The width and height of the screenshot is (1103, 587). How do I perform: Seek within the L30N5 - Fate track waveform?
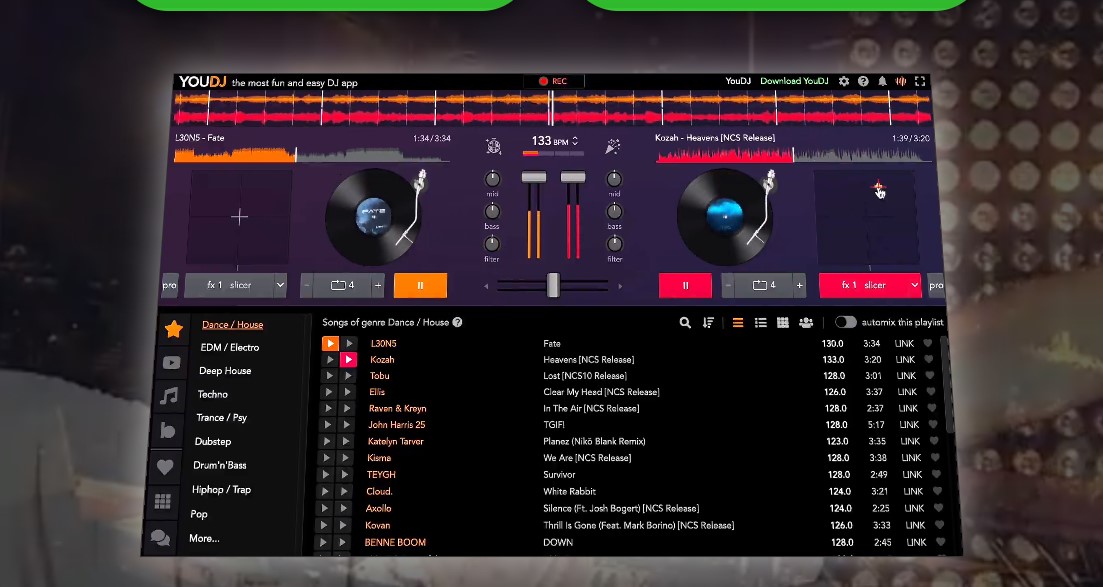point(312,155)
